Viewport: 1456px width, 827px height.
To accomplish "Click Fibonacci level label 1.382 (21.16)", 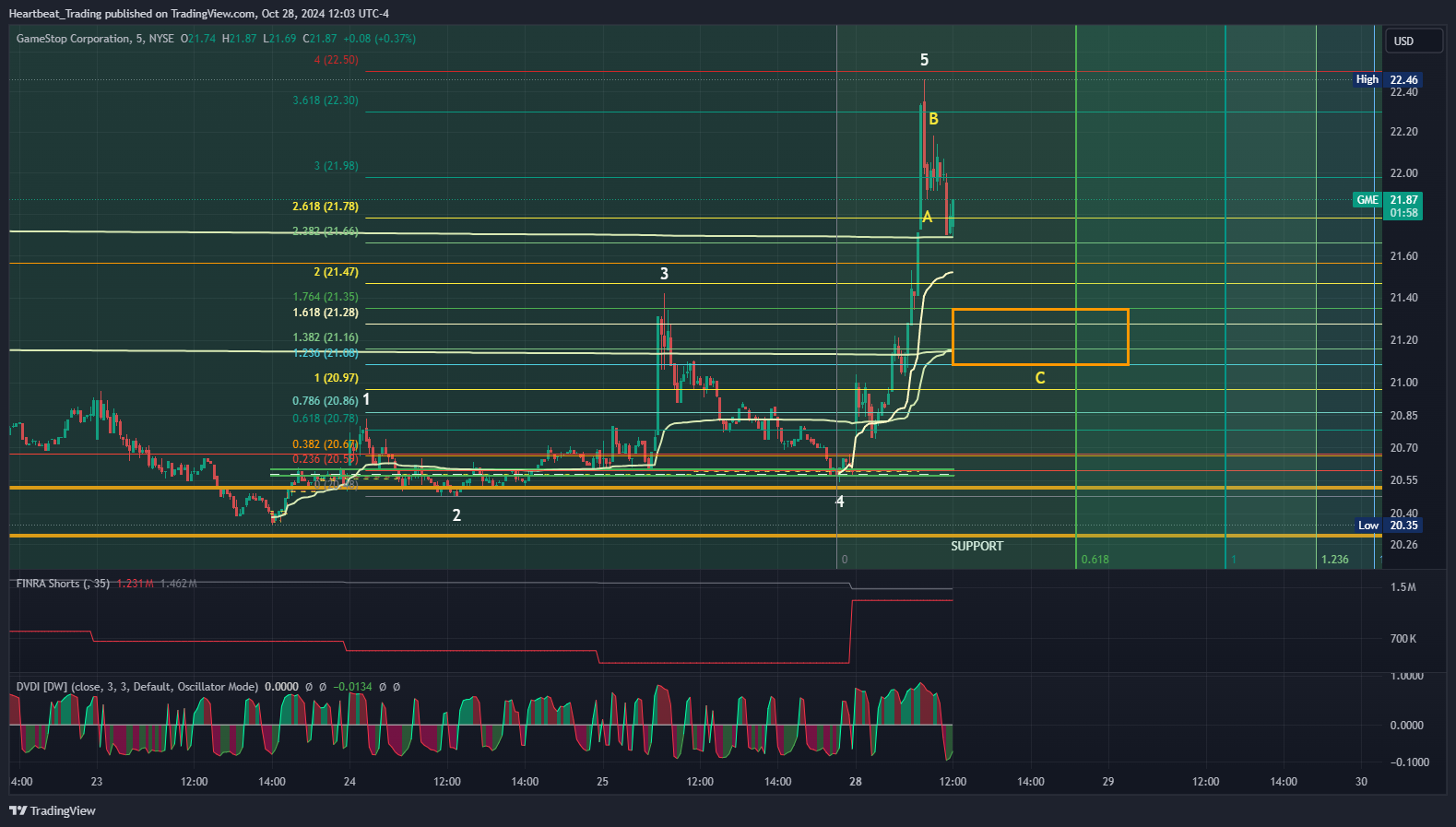I will coord(326,337).
